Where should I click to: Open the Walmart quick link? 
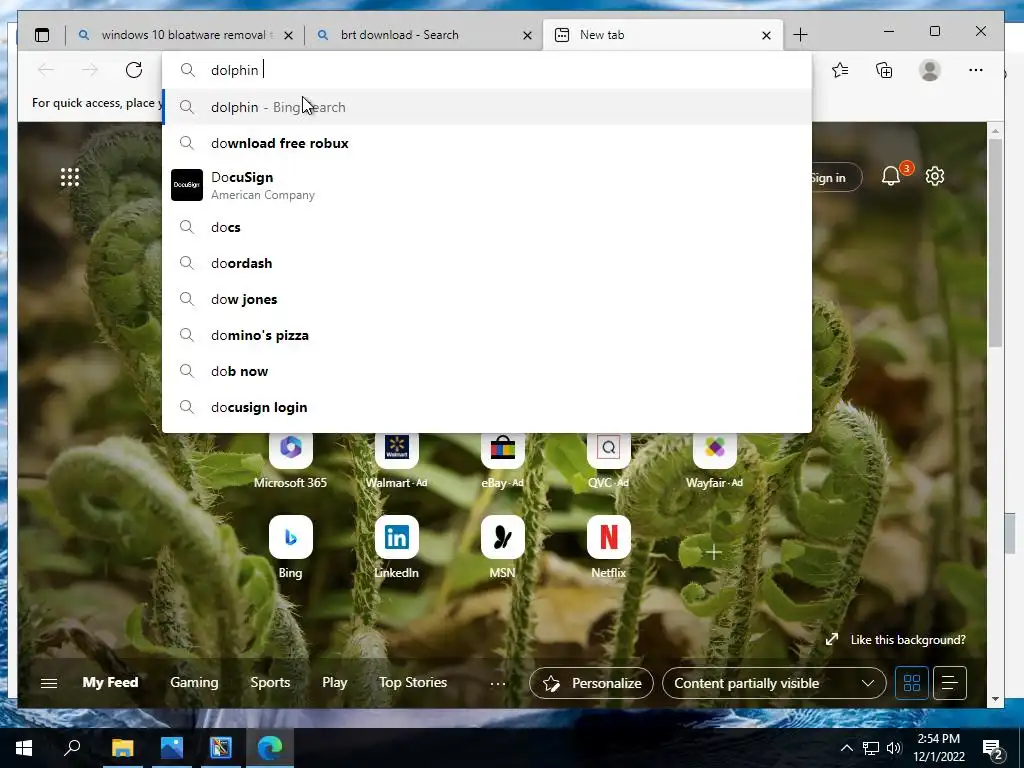tap(396, 460)
